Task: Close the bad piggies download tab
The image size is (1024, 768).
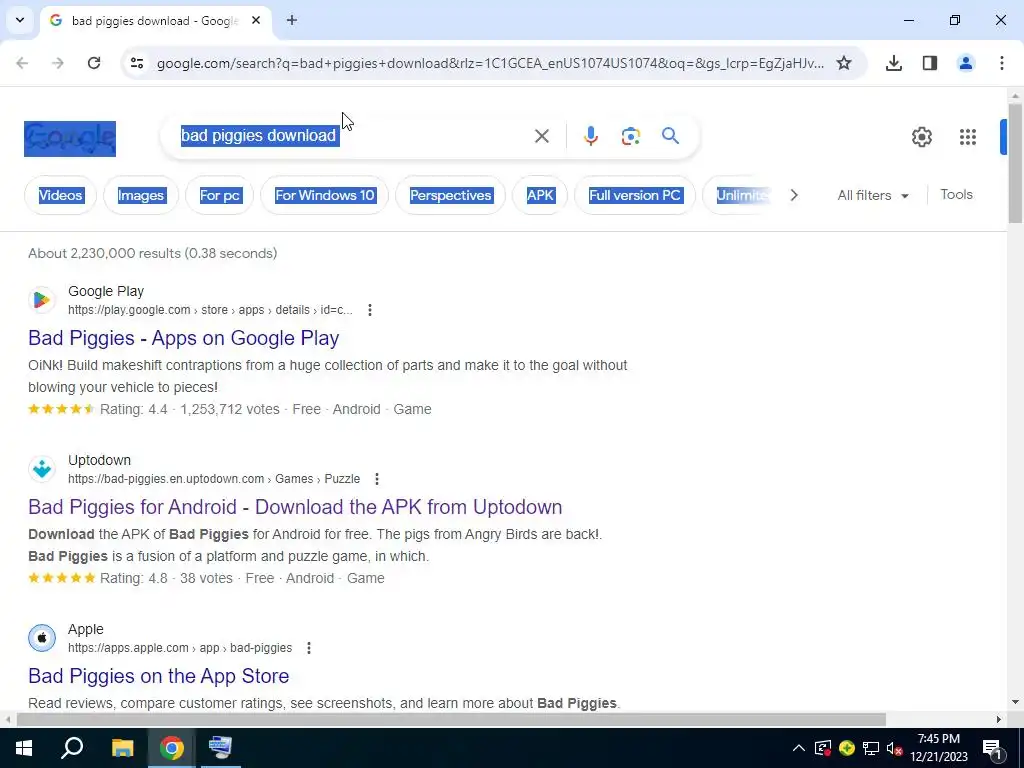Action: 256,20
